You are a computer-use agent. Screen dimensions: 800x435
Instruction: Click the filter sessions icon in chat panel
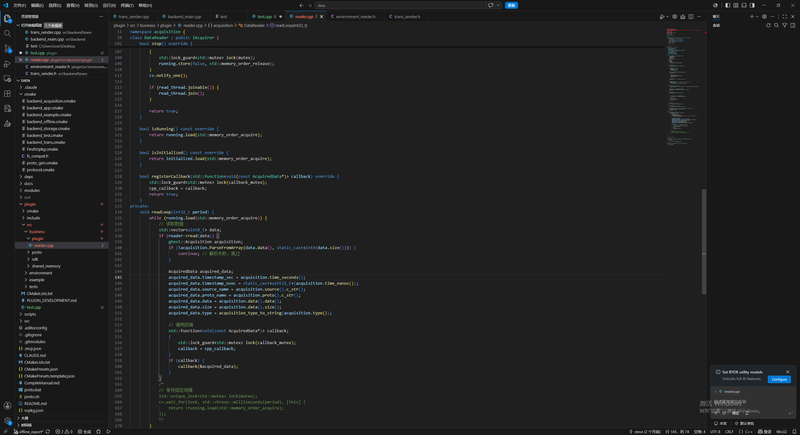click(784, 25)
